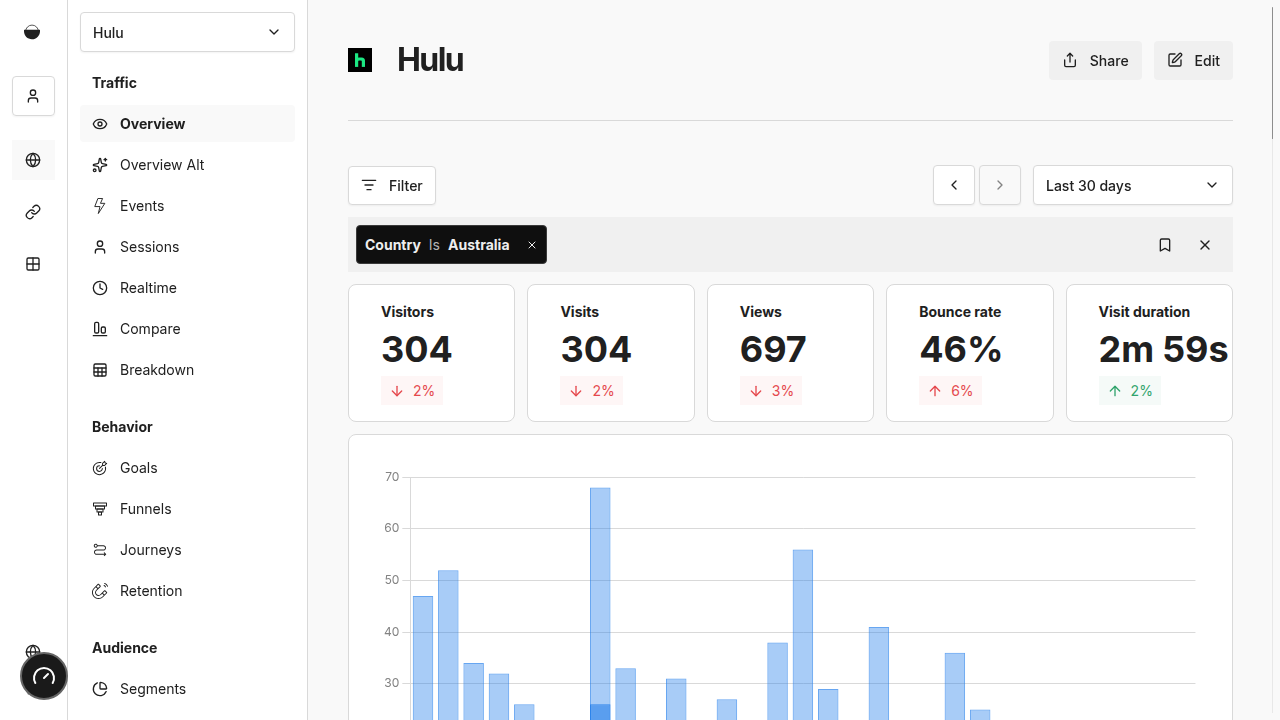Open the Filter button
This screenshot has width=1280, height=720.
click(392, 185)
